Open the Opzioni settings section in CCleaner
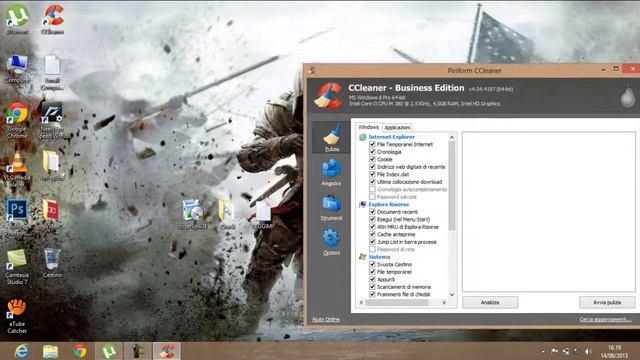 click(x=331, y=242)
